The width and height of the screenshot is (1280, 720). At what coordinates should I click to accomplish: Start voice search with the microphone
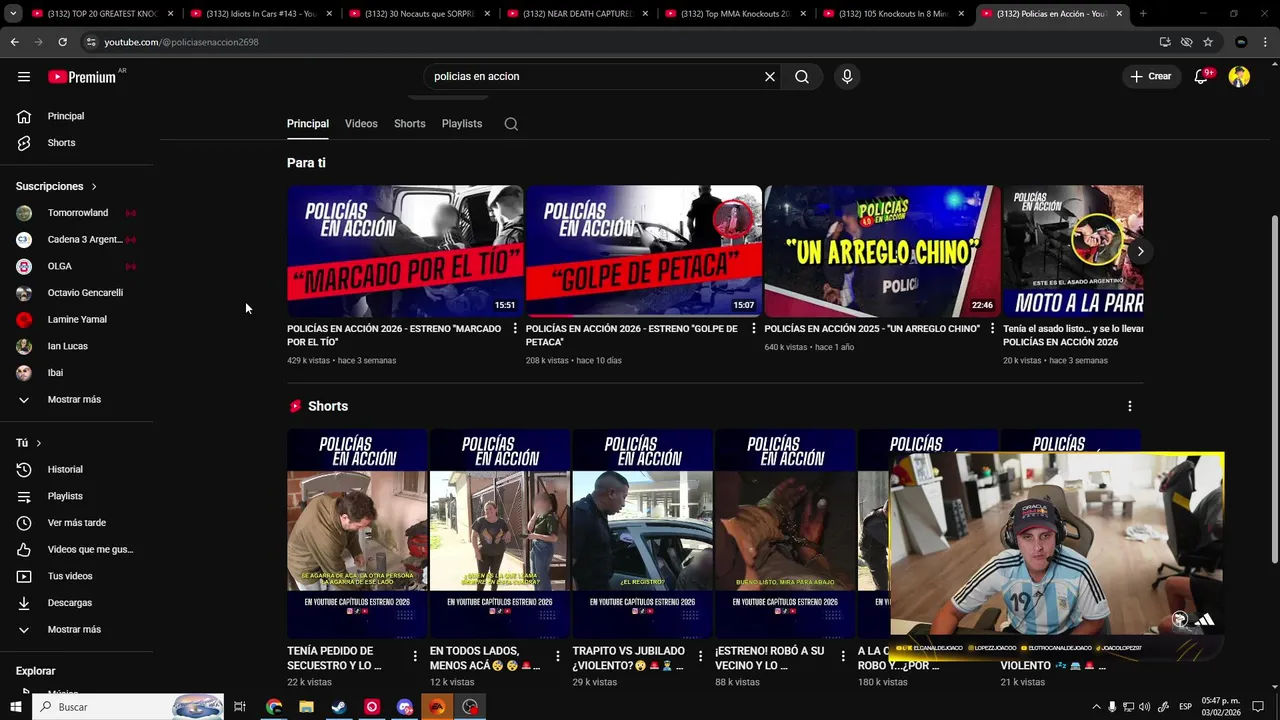(x=847, y=76)
